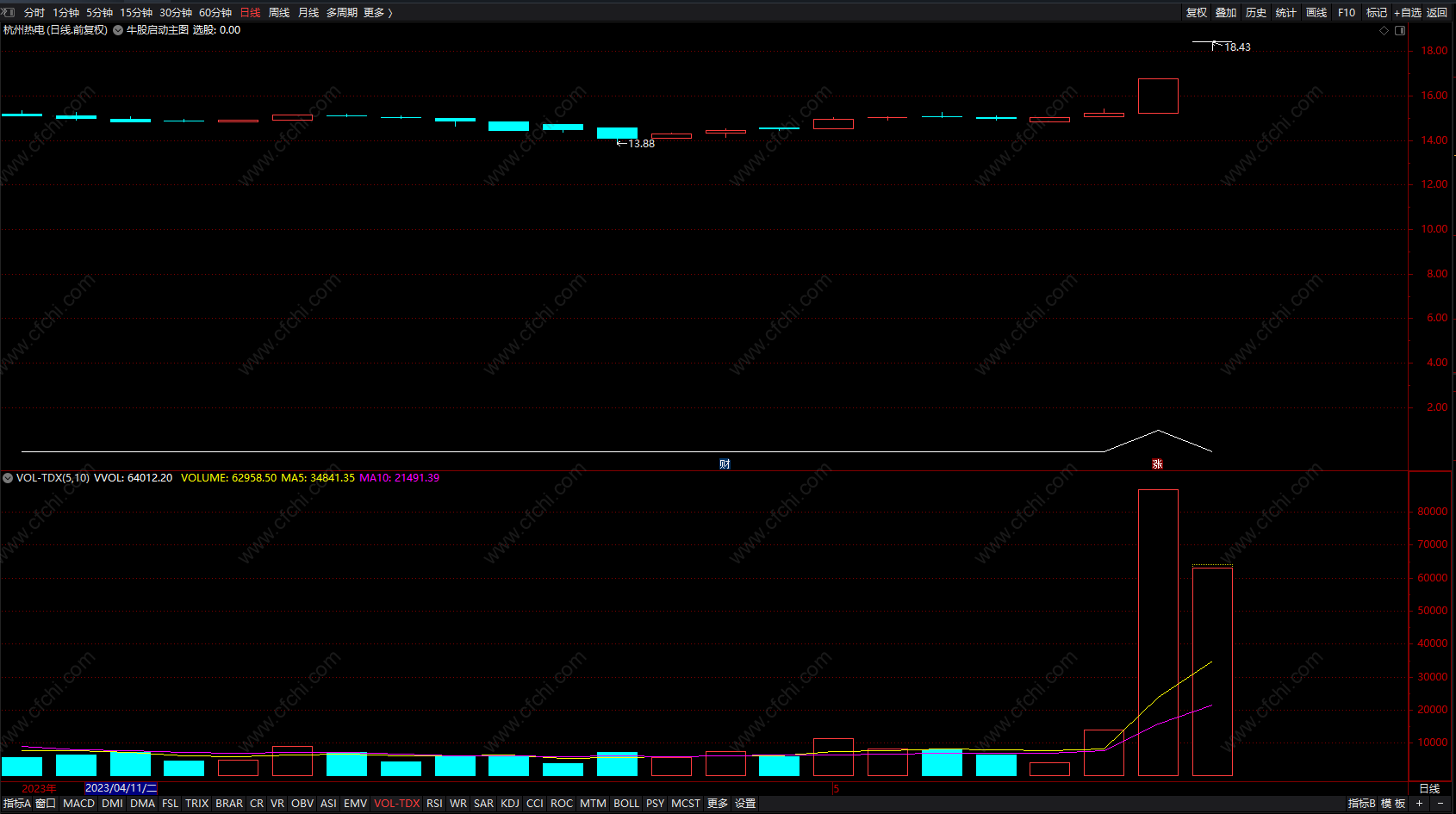
Task: Switch to the 分时 intraday view
Action: pyautogui.click(x=34, y=13)
